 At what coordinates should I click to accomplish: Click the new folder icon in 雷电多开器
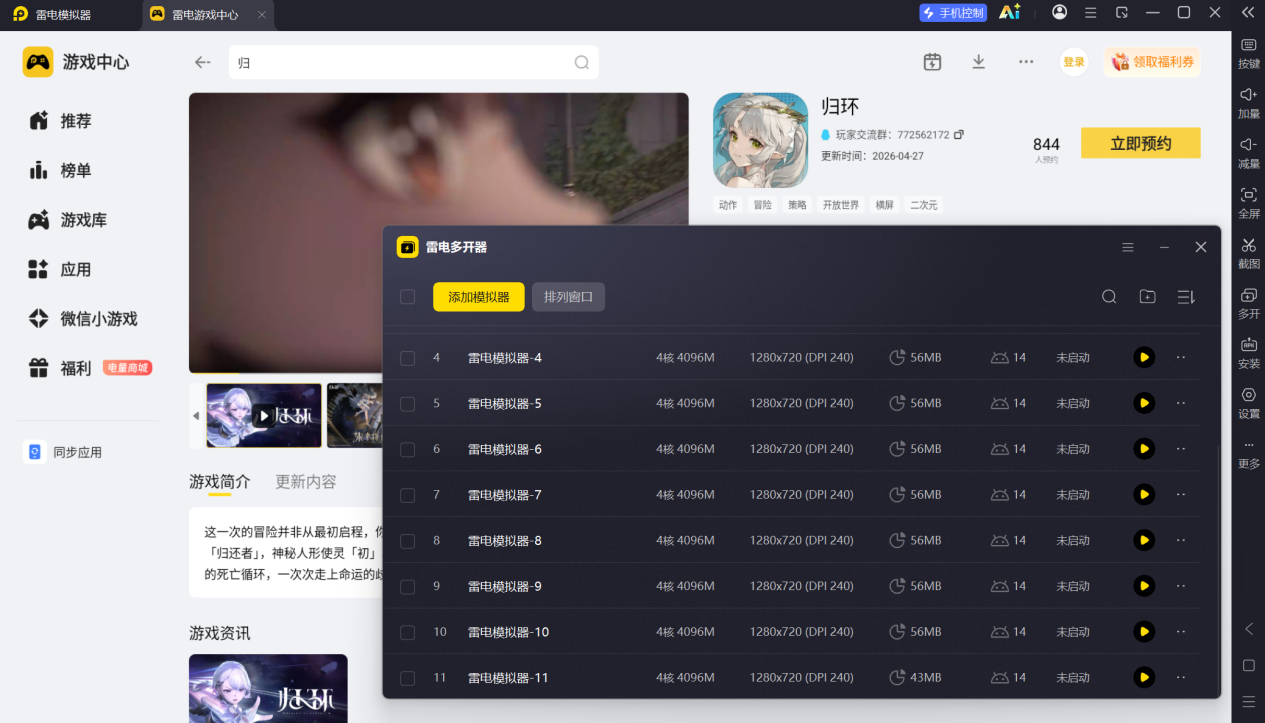(1147, 297)
